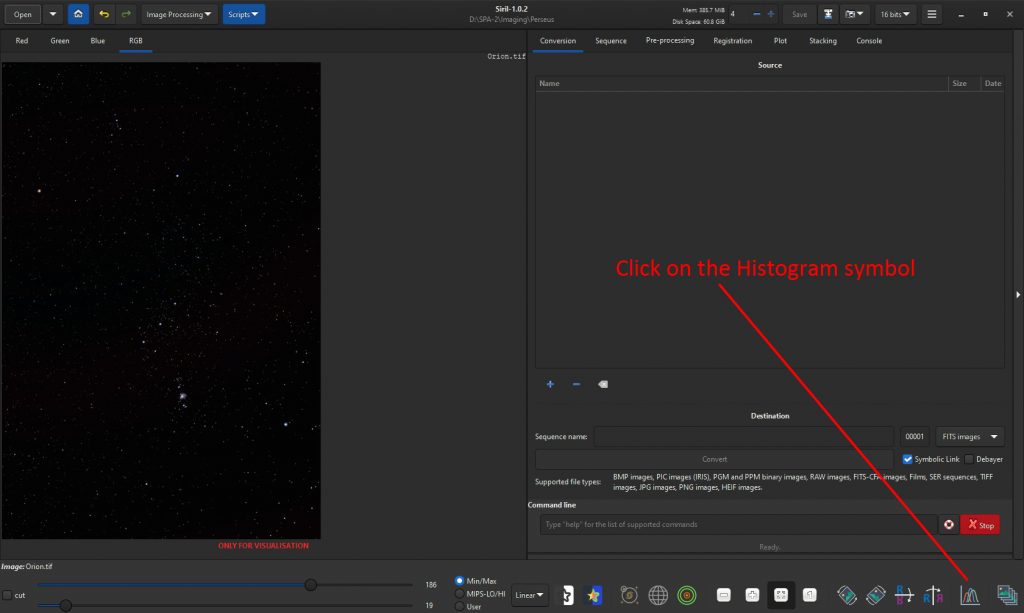
Task: Click the negative view icon
Action: [x=568, y=595]
